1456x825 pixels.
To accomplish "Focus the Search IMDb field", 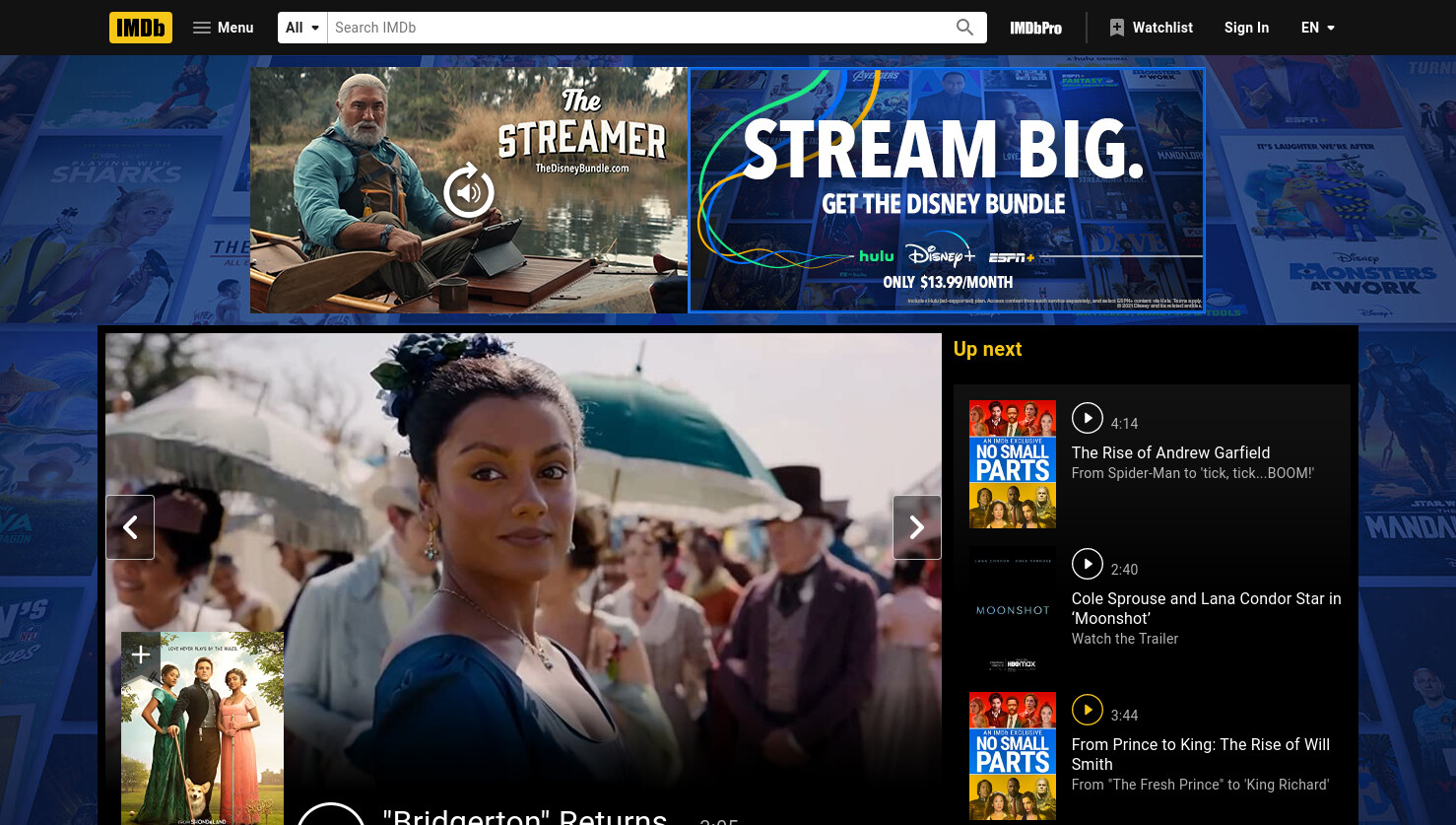I will click(x=636, y=28).
